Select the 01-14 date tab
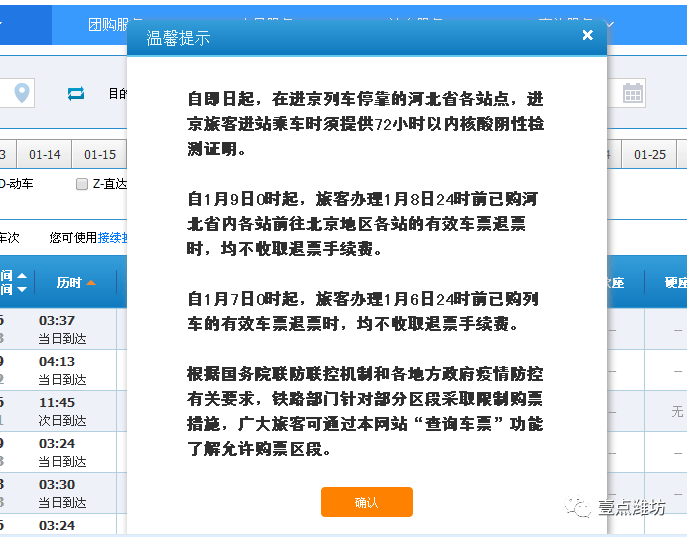Image resolution: width=687 pixels, height=537 pixels. point(44,154)
